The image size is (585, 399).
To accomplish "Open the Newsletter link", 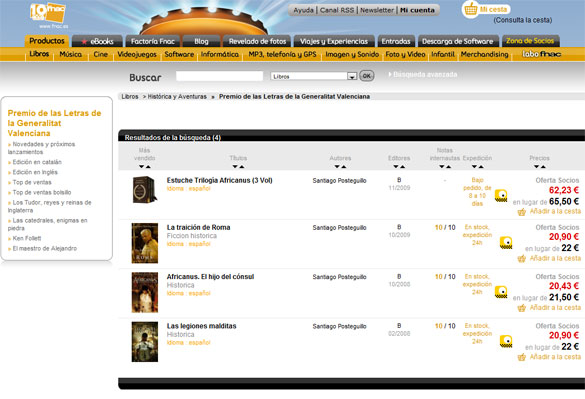I will (x=377, y=10).
